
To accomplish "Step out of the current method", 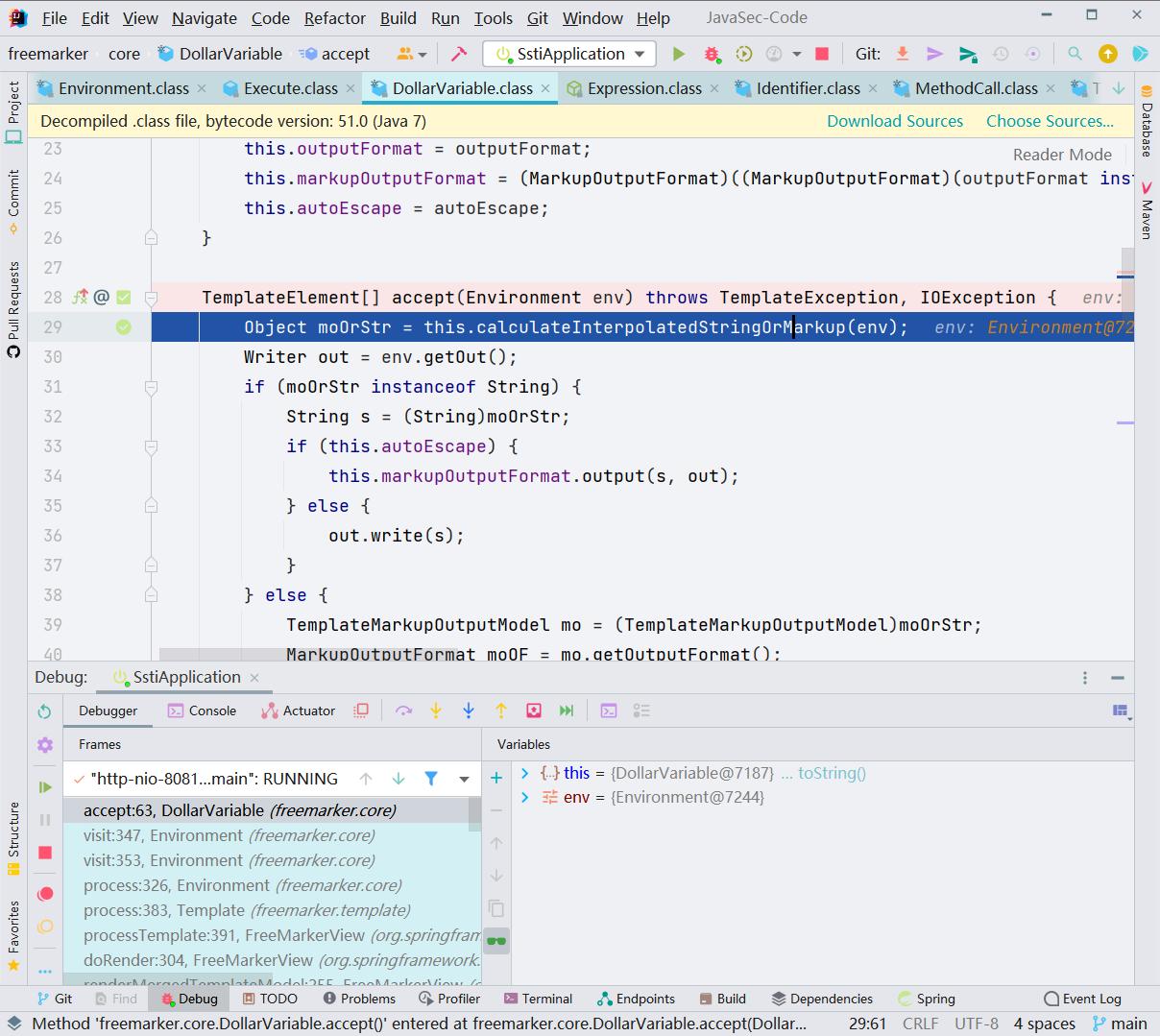I will pos(499,711).
